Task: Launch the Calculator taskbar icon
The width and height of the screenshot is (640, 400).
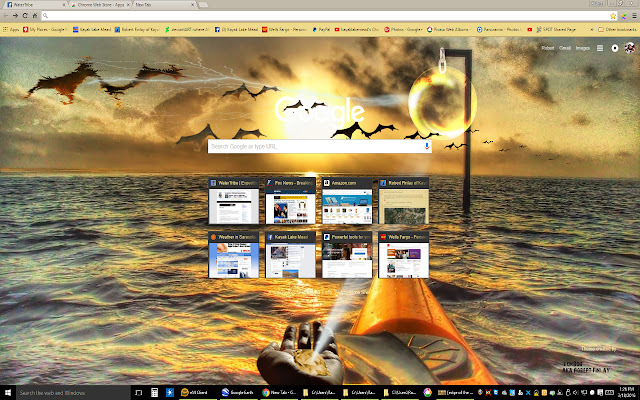Action: [154, 393]
